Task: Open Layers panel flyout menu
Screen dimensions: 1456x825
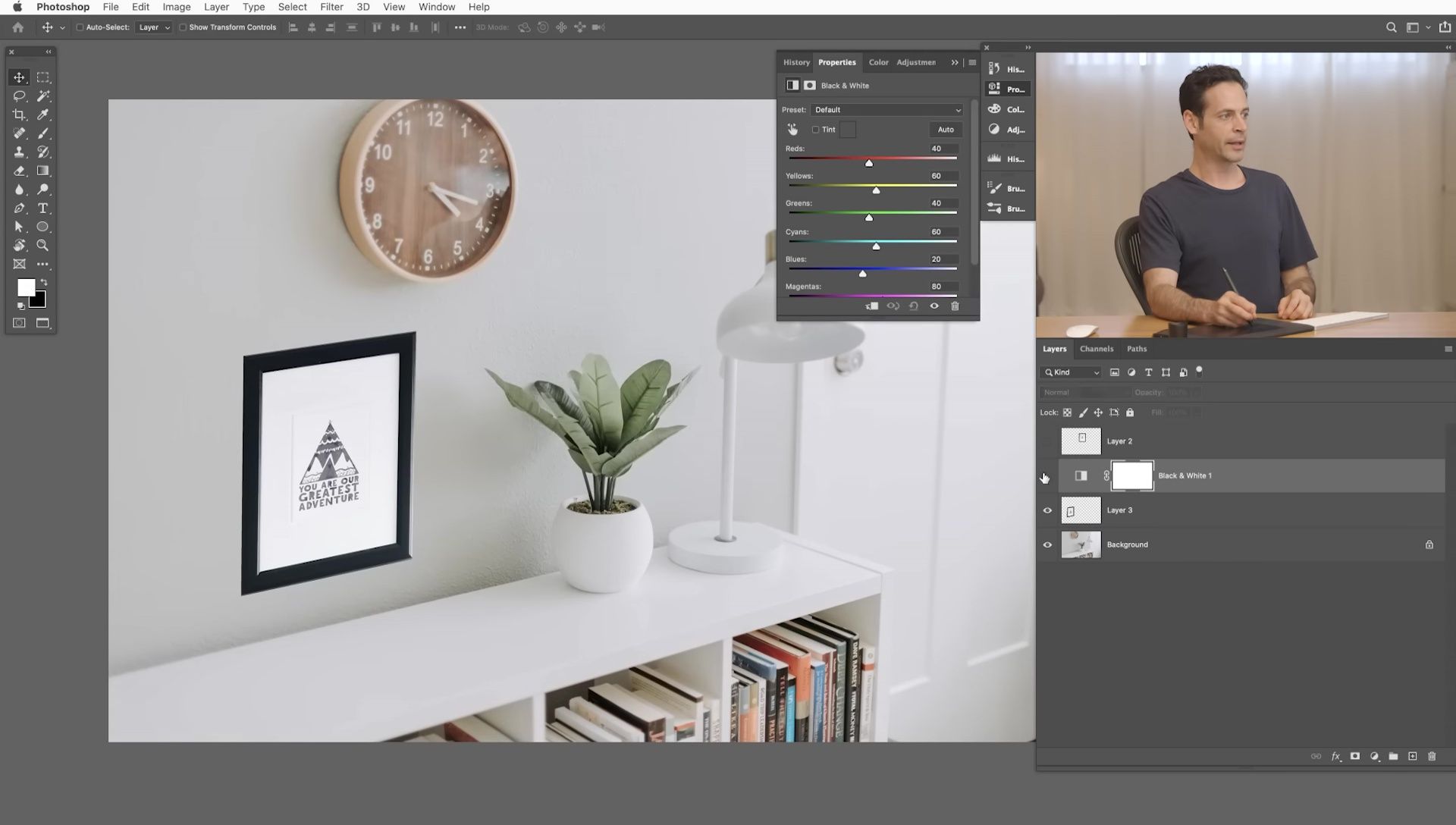Action: click(x=1448, y=349)
